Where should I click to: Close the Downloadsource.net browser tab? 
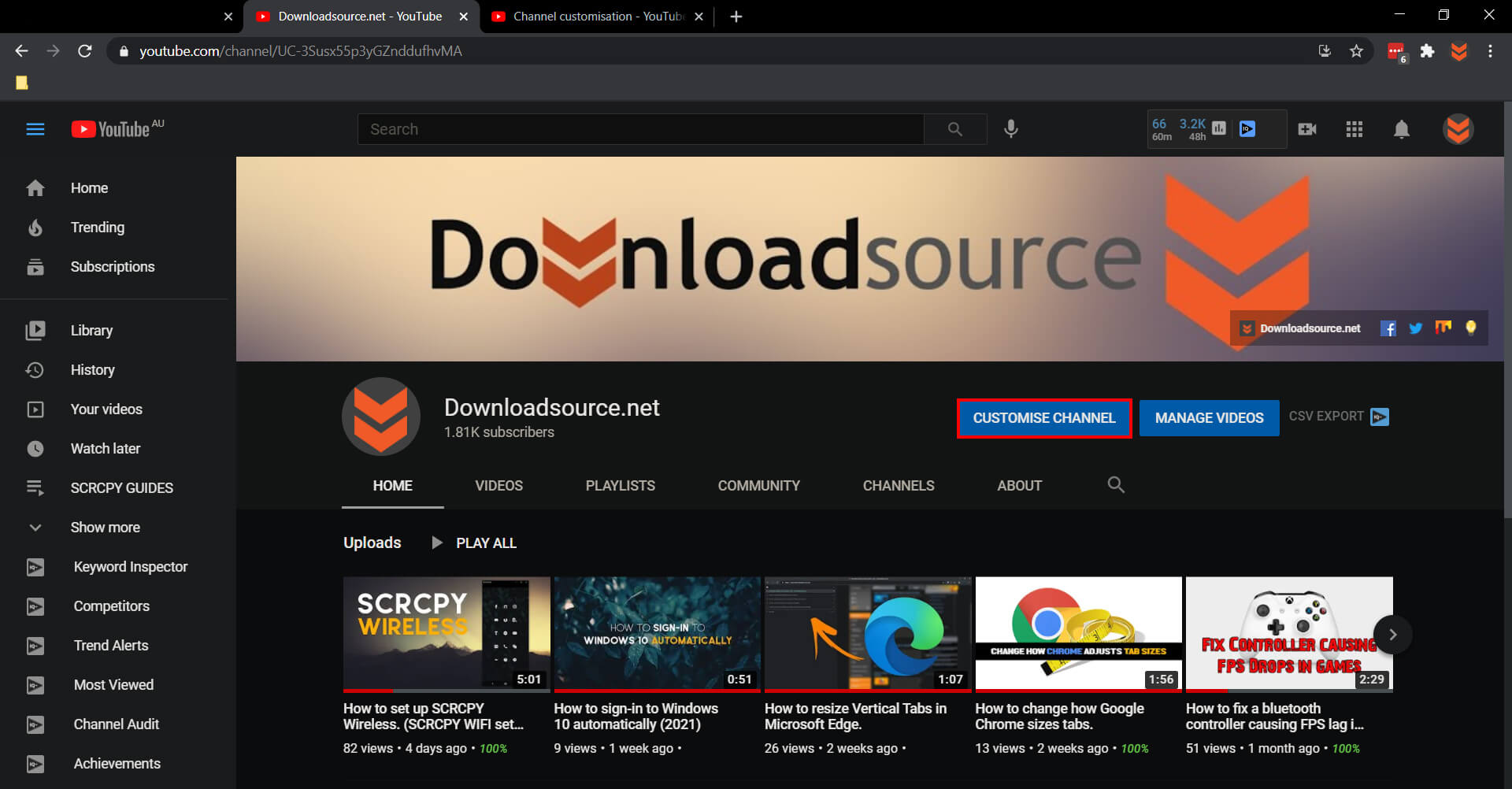click(464, 17)
